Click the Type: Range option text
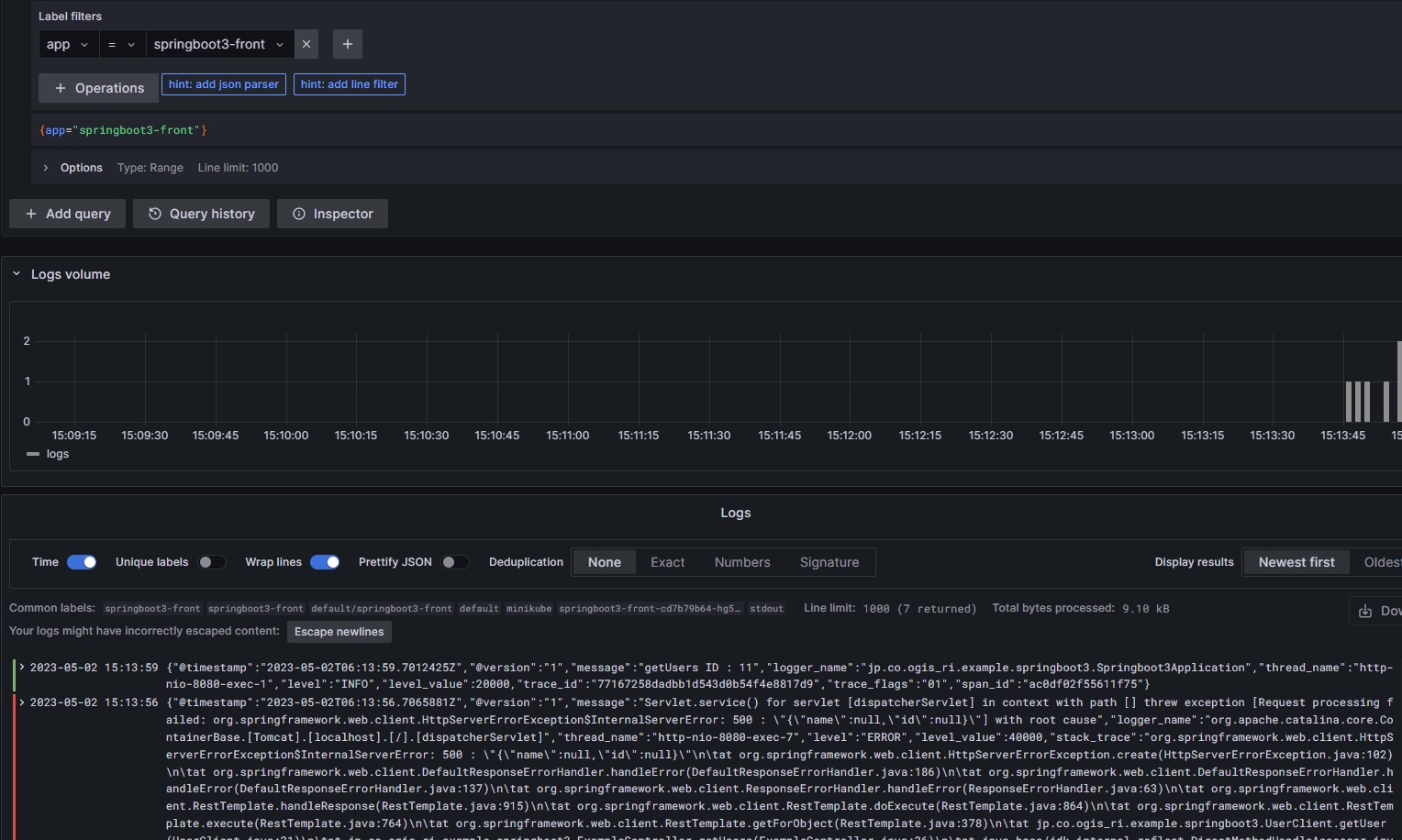Image resolution: width=1402 pixels, height=840 pixels. pos(150,168)
